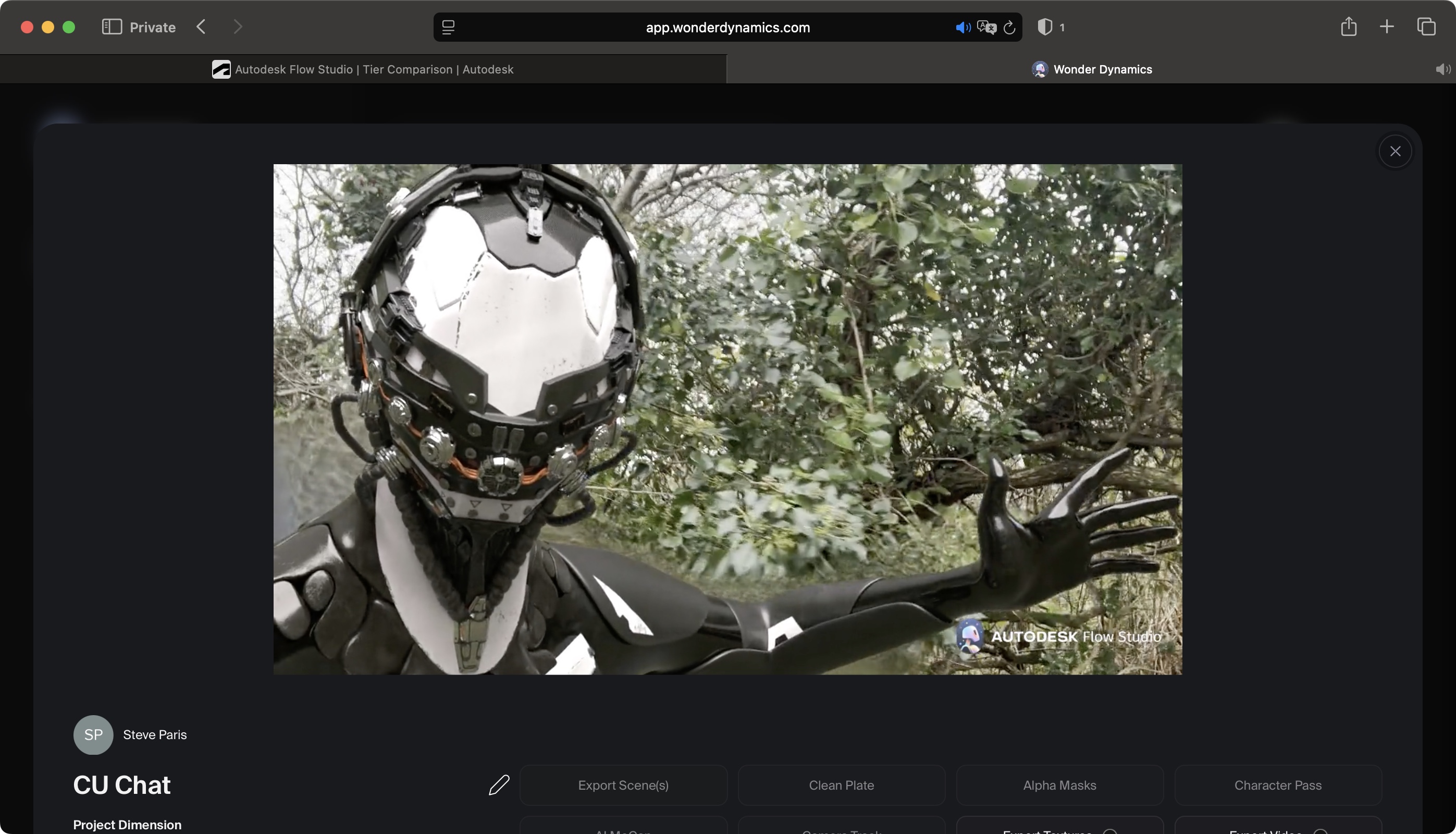The image size is (1456, 834).
Task: Click the Export Scene(s) button
Action: click(623, 786)
